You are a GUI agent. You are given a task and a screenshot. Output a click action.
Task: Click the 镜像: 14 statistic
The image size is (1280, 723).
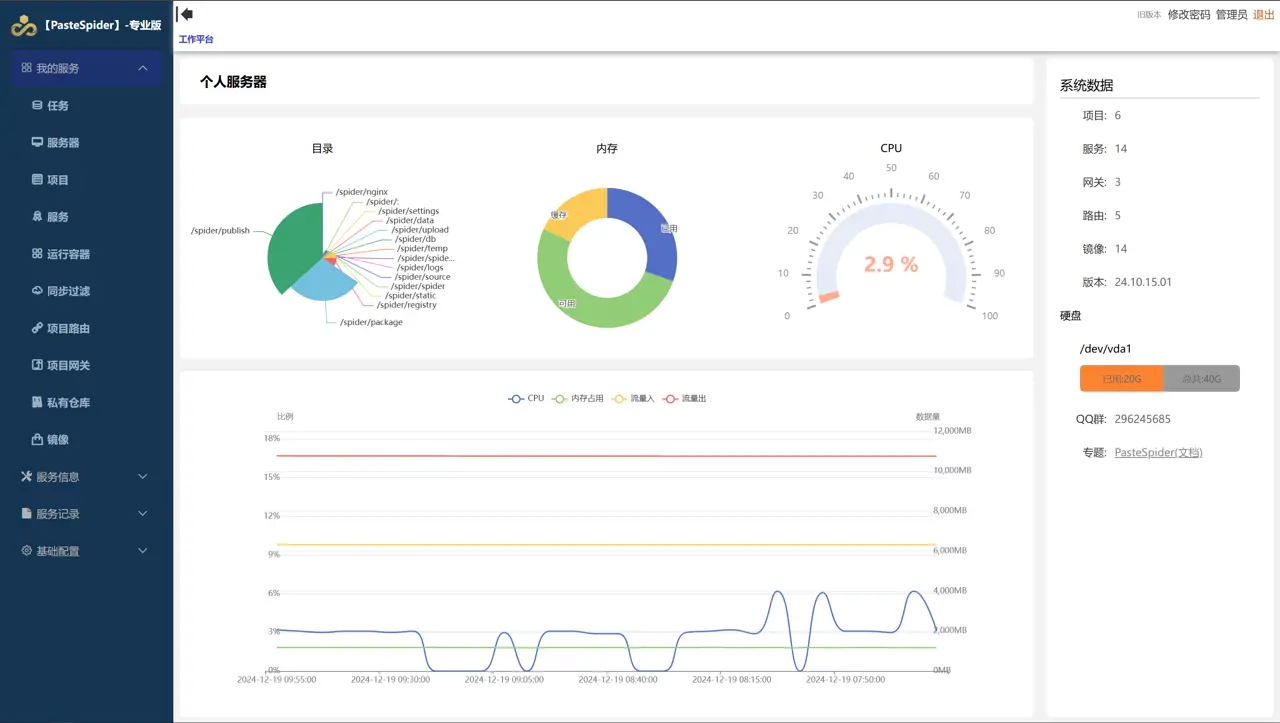tap(1105, 249)
